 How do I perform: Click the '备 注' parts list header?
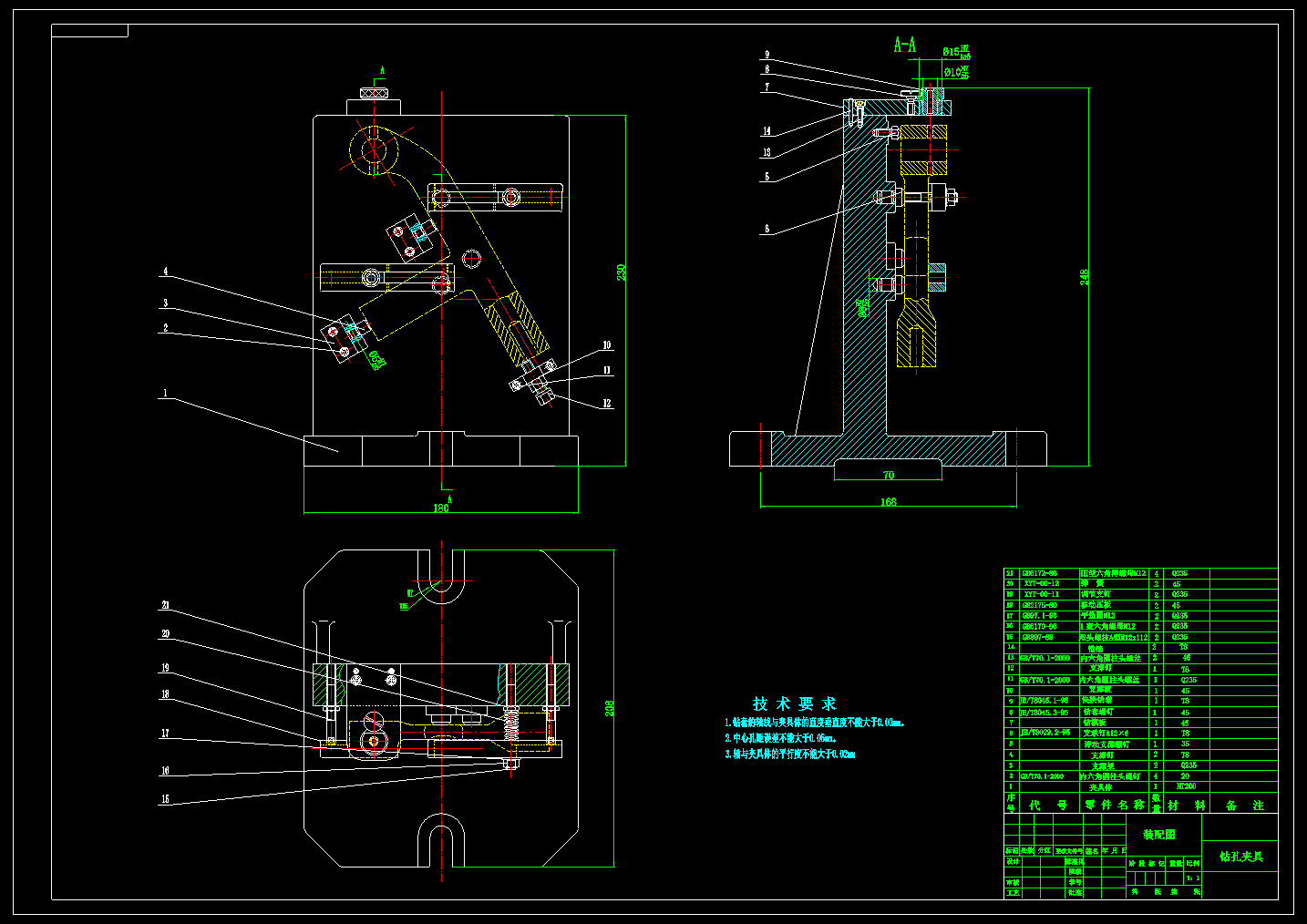1245,806
